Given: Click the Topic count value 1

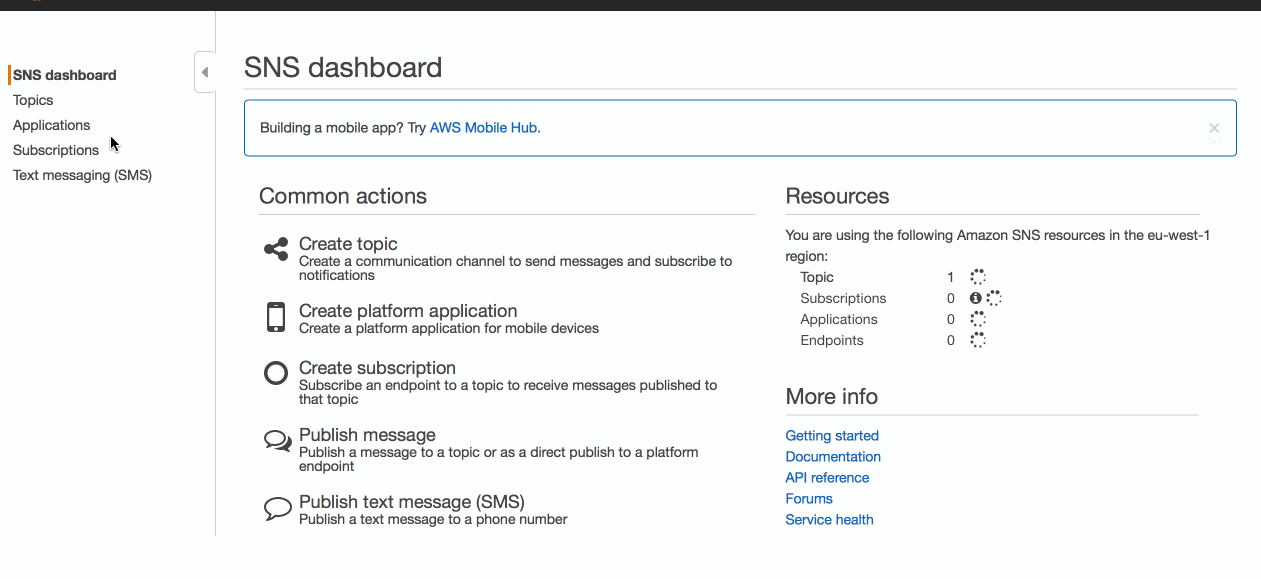Looking at the screenshot, I should 951,277.
